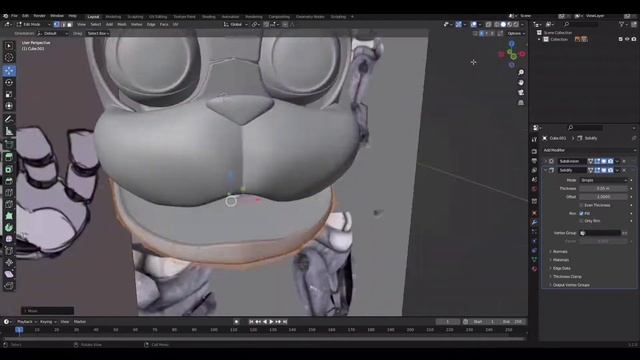Viewport: 640px width, 360px height.
Task: Select the Inset Faces tool
Action: [9, 169]
